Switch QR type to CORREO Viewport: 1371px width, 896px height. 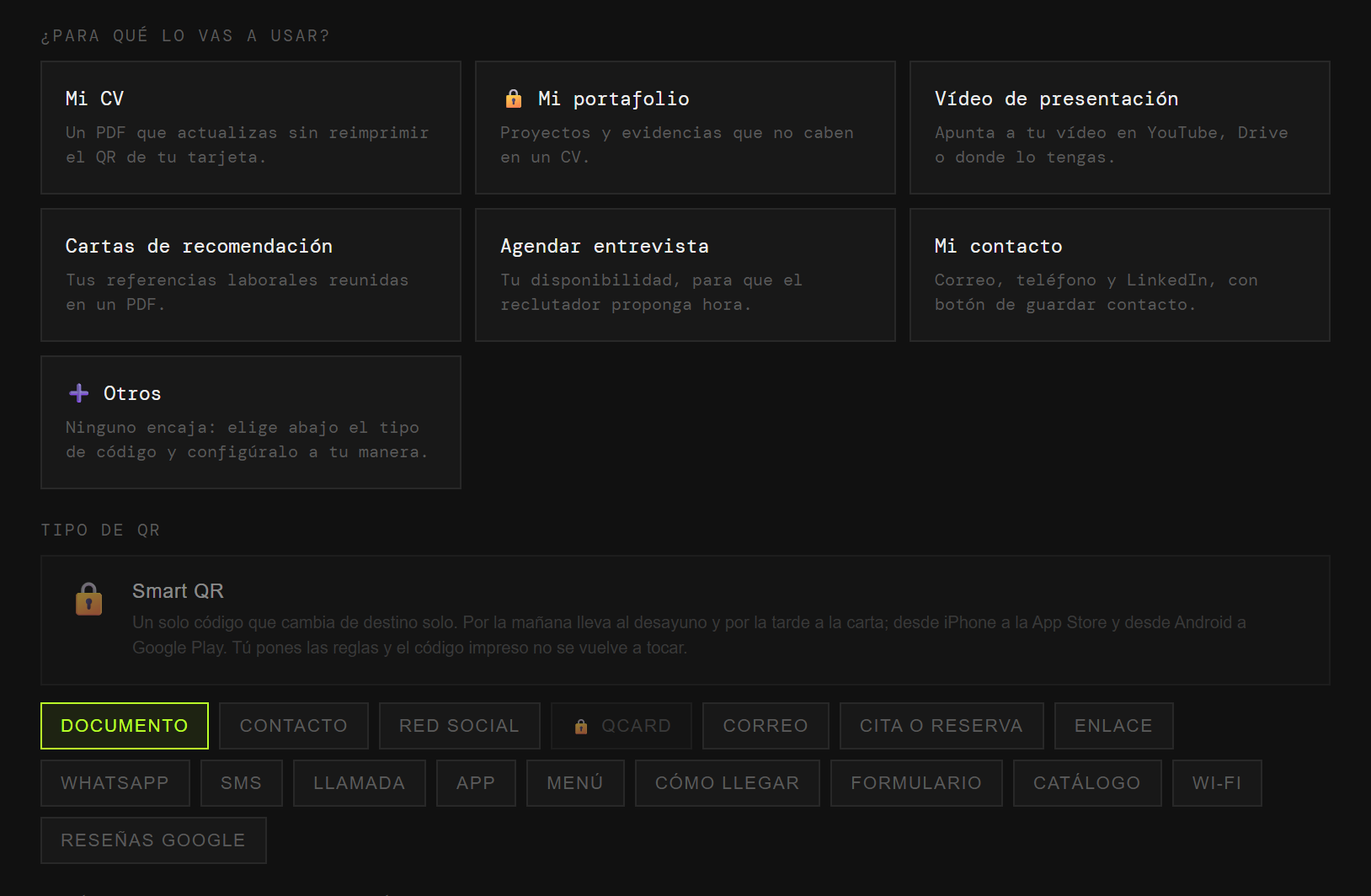(766, 726)
